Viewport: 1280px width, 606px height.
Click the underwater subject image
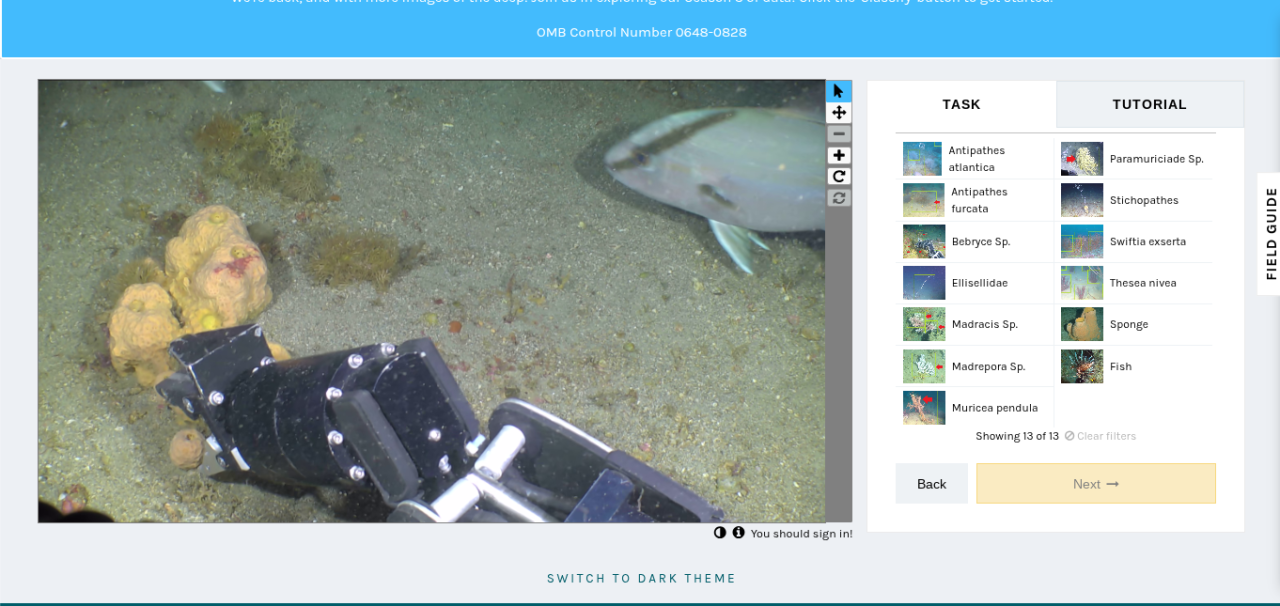pyautogui.click(x=432, y=301)
